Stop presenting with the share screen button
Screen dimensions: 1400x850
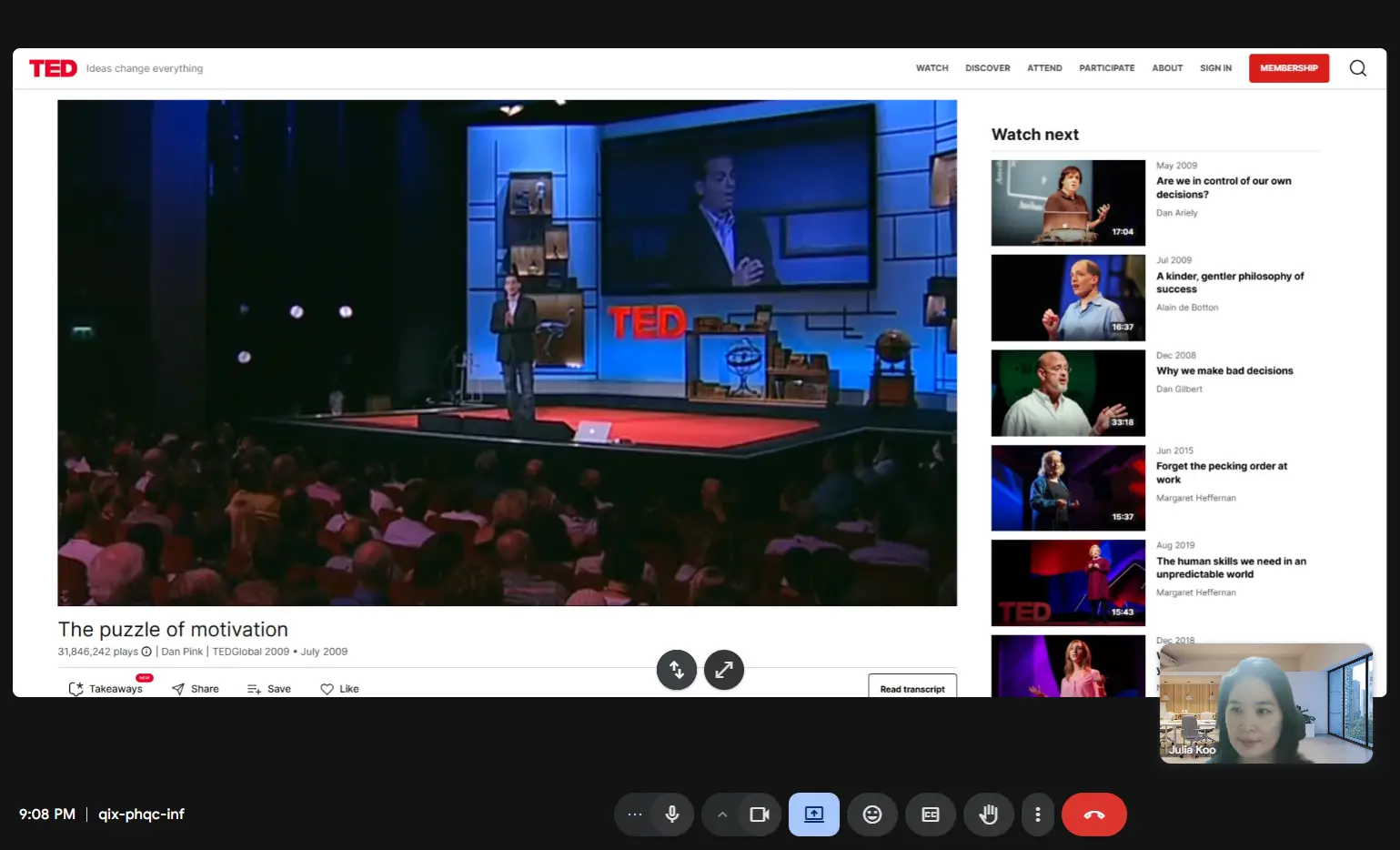(814, 815)
